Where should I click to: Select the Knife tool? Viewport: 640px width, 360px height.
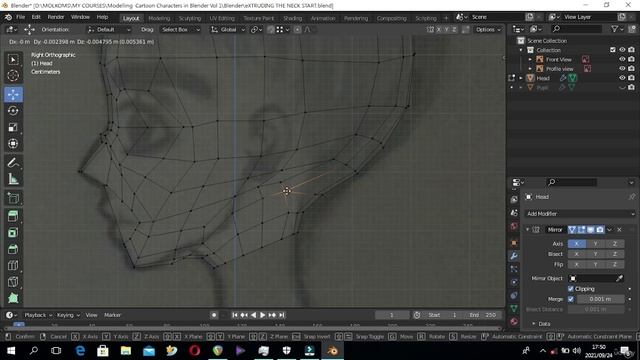[13, 282]
